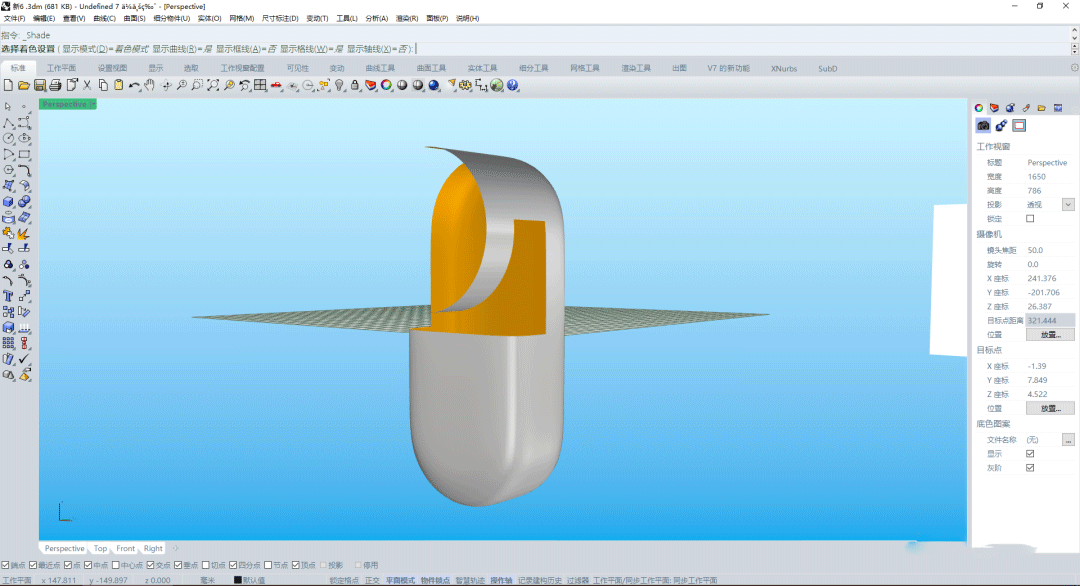Image resolution: width=1080 pixels, height=586 pixels.
Task: Uncheck the 灰阶 checkbox
Action: pos(1030,467)
